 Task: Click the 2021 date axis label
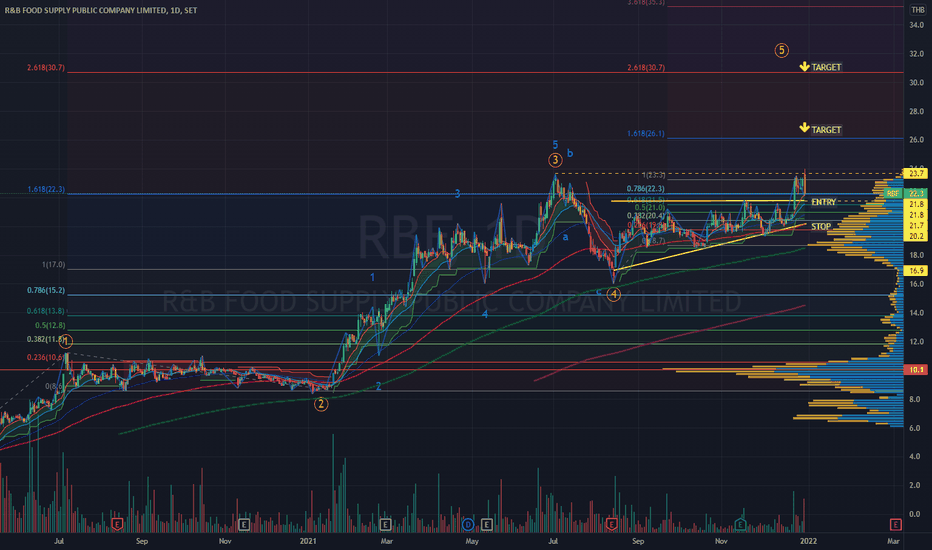308,541
